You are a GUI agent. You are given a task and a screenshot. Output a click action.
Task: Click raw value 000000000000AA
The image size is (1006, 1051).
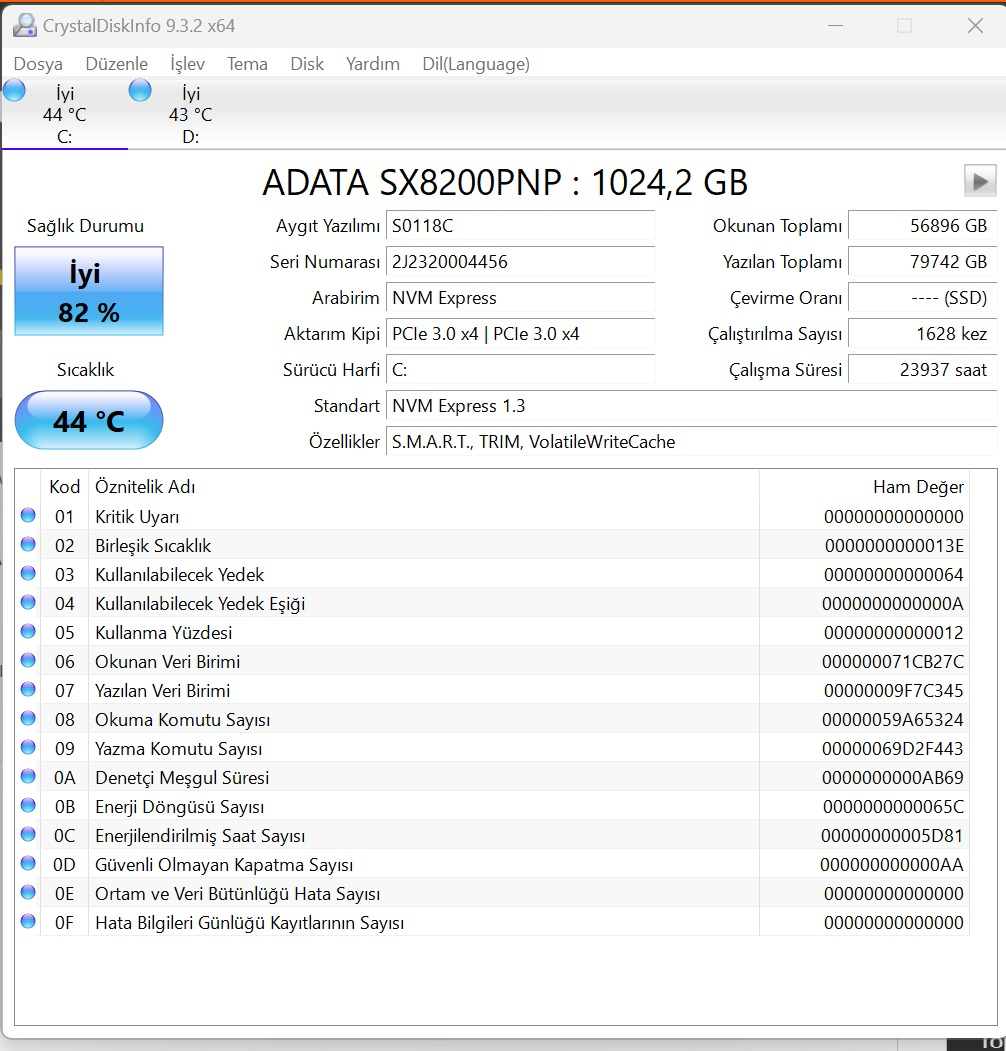[x=892, y=865]
